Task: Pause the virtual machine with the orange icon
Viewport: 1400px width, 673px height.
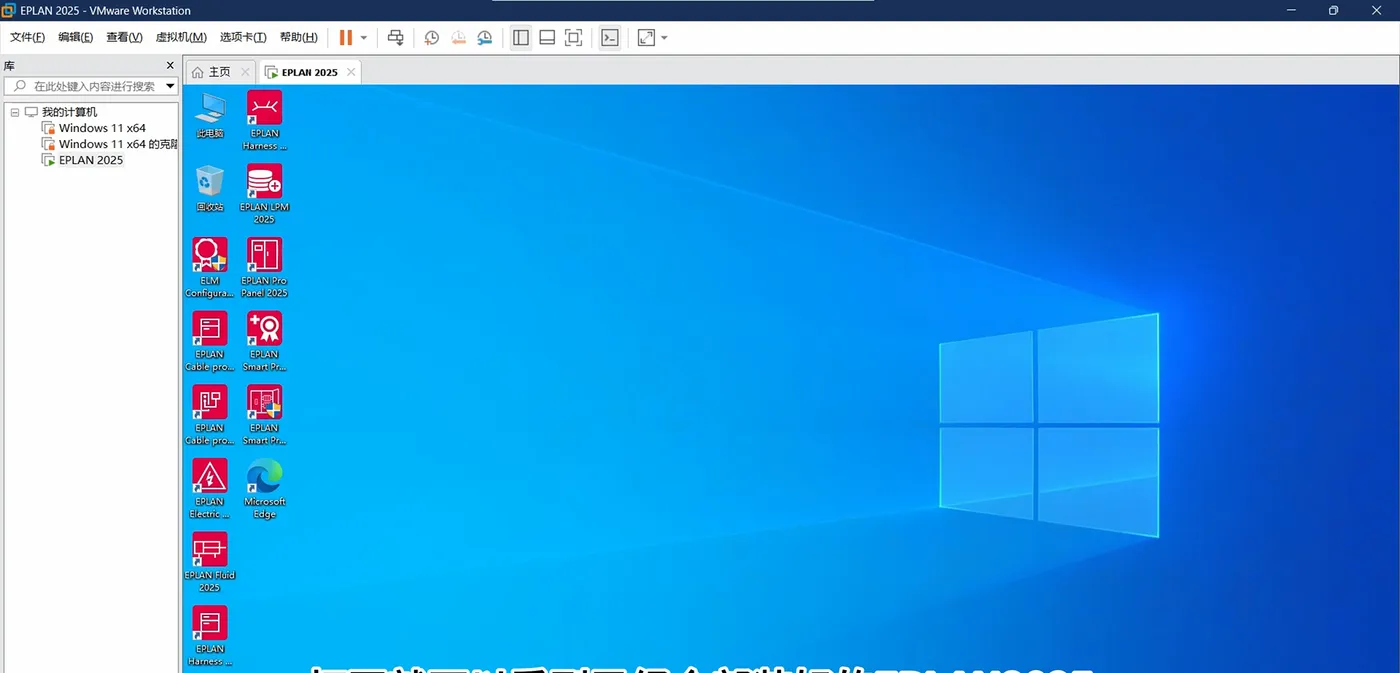Action: pos(346,37)
